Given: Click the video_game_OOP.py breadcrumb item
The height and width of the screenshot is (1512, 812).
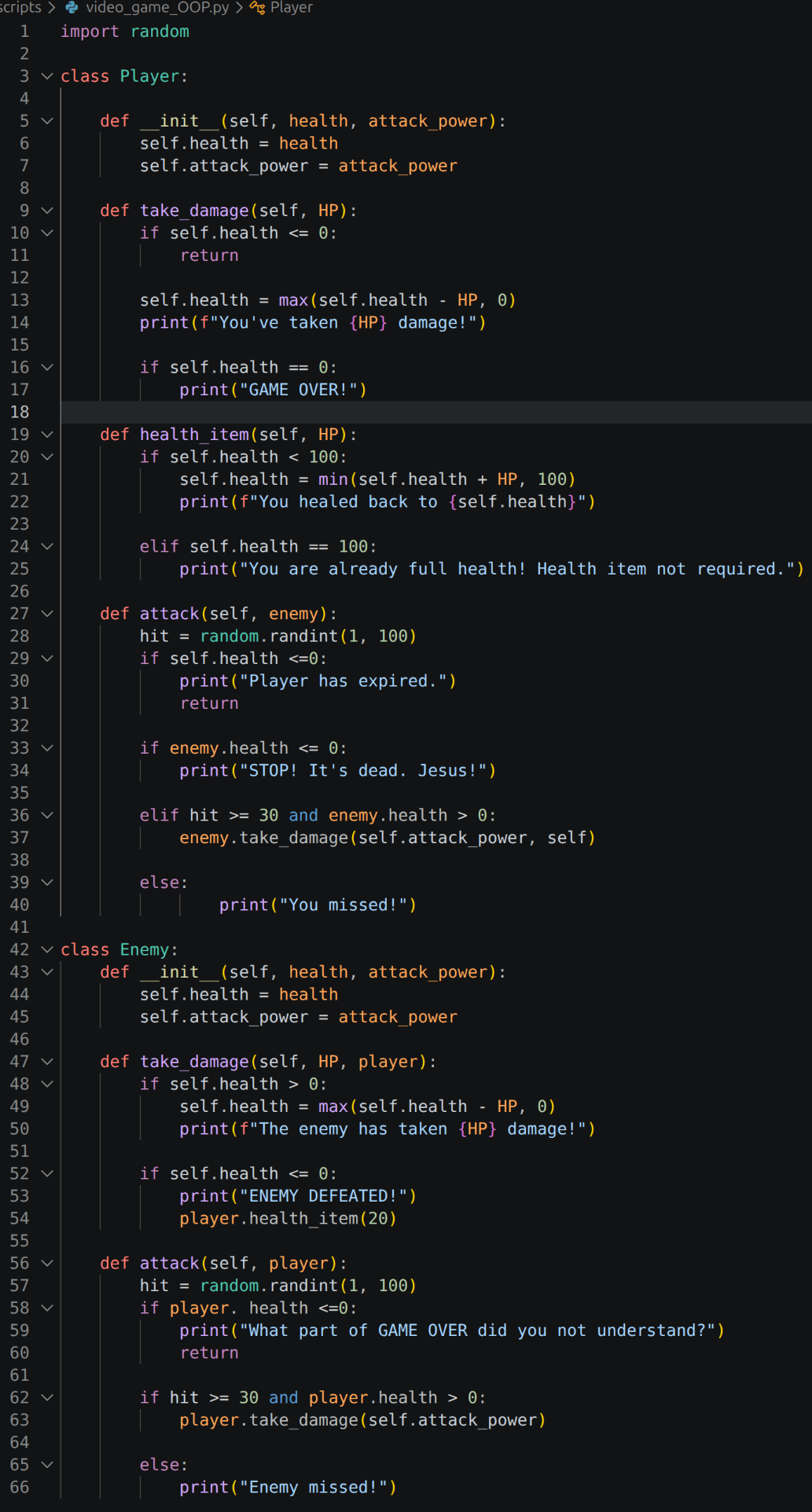Looking at the screenshot, I should coord(157,8).
